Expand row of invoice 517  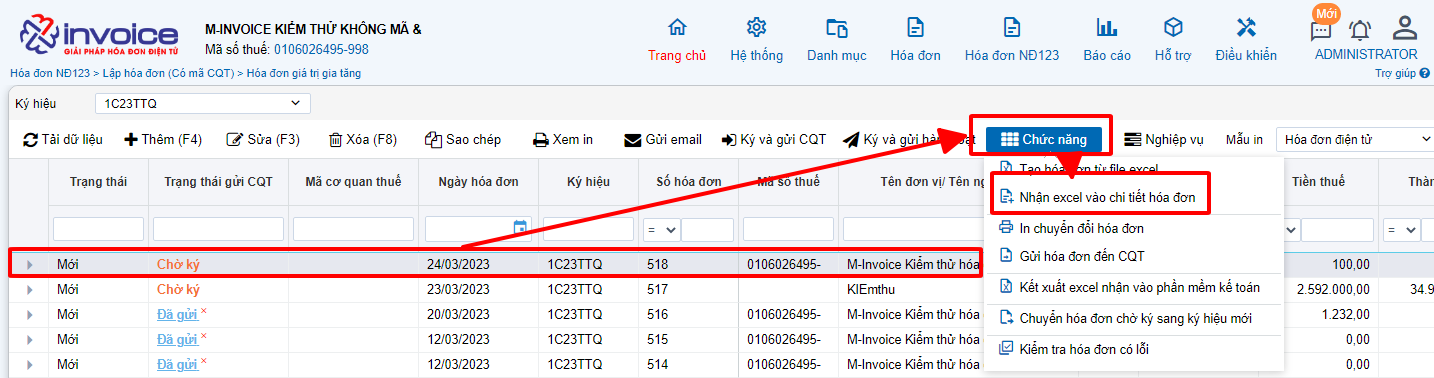point(29,290)
